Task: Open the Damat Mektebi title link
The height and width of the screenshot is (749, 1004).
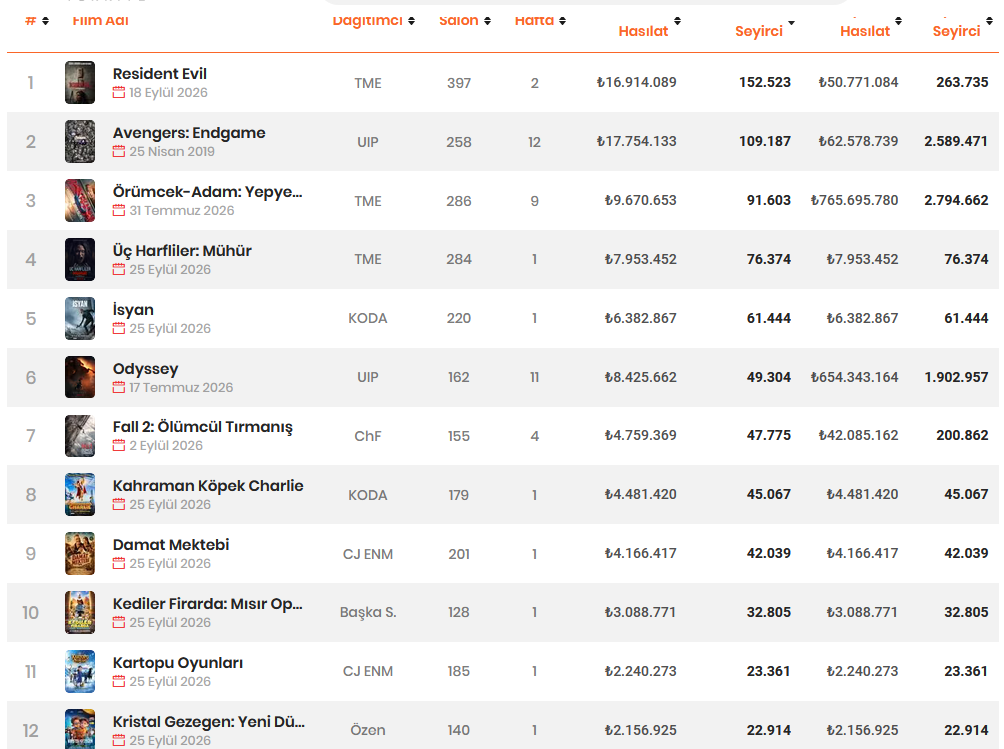Action: (x=171, y=545)
